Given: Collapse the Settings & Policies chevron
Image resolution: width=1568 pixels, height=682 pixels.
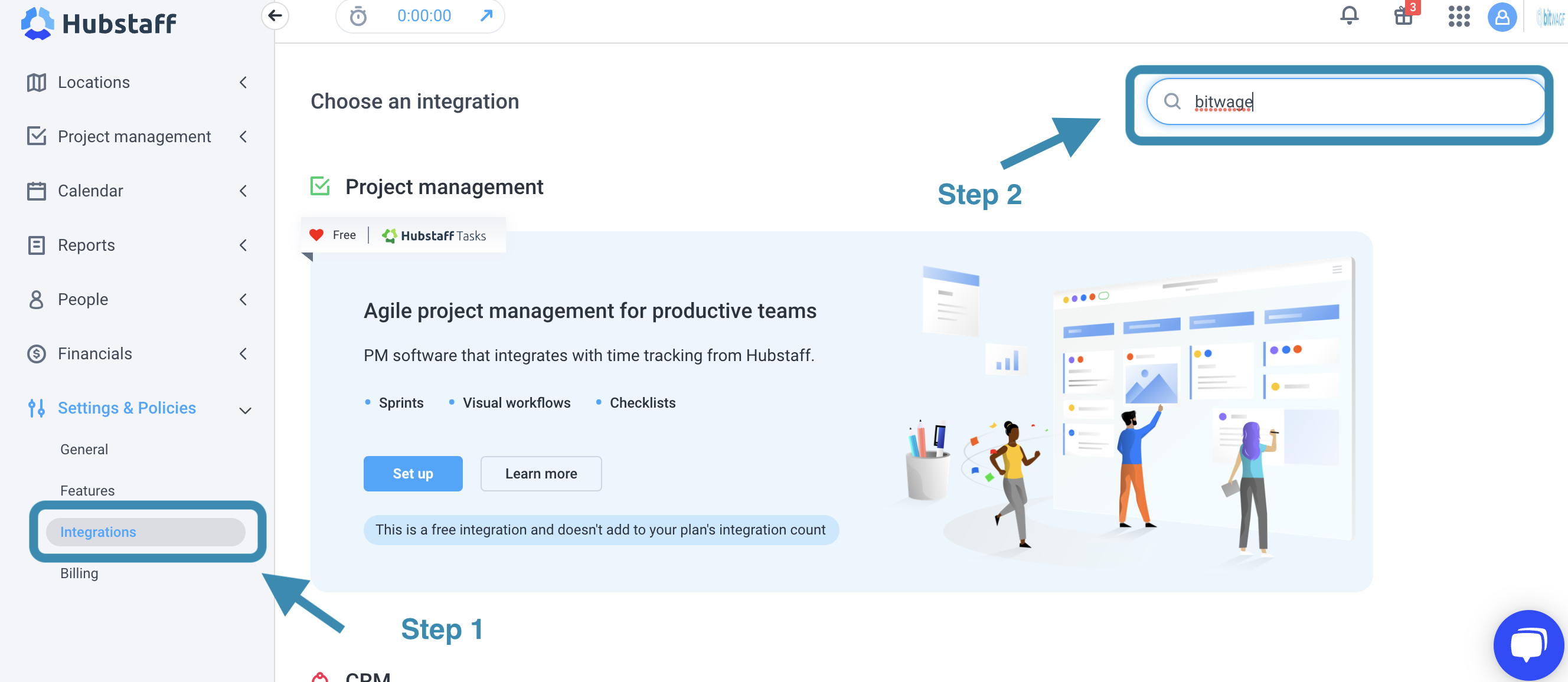Looking at the screenshot, I should click(244, 410).
